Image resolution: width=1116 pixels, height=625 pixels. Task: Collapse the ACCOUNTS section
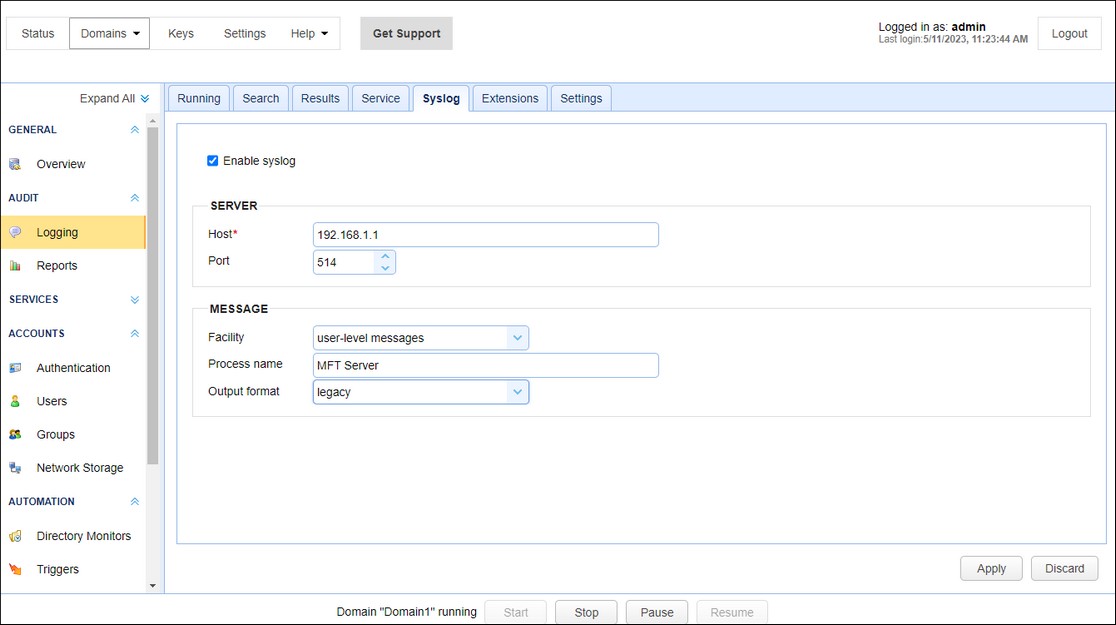(x=135, y=333)
